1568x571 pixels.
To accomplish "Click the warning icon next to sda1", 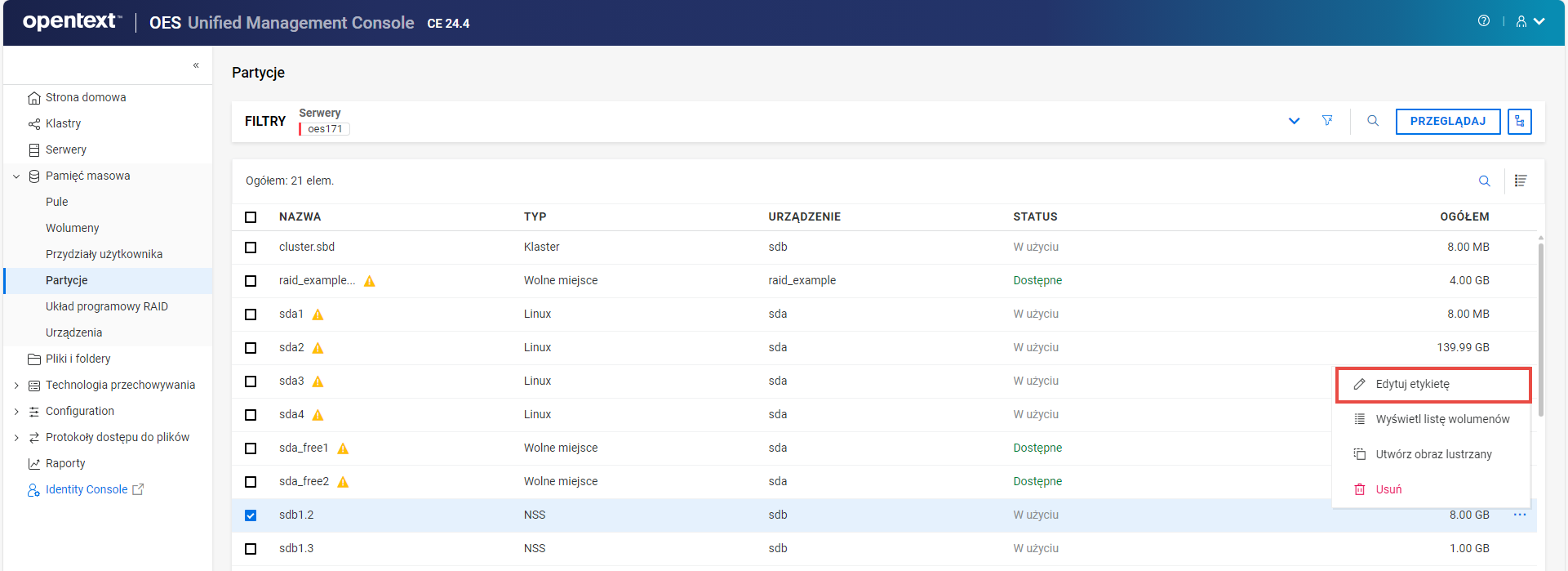I will pyautogui.click(x=318, y=314).
